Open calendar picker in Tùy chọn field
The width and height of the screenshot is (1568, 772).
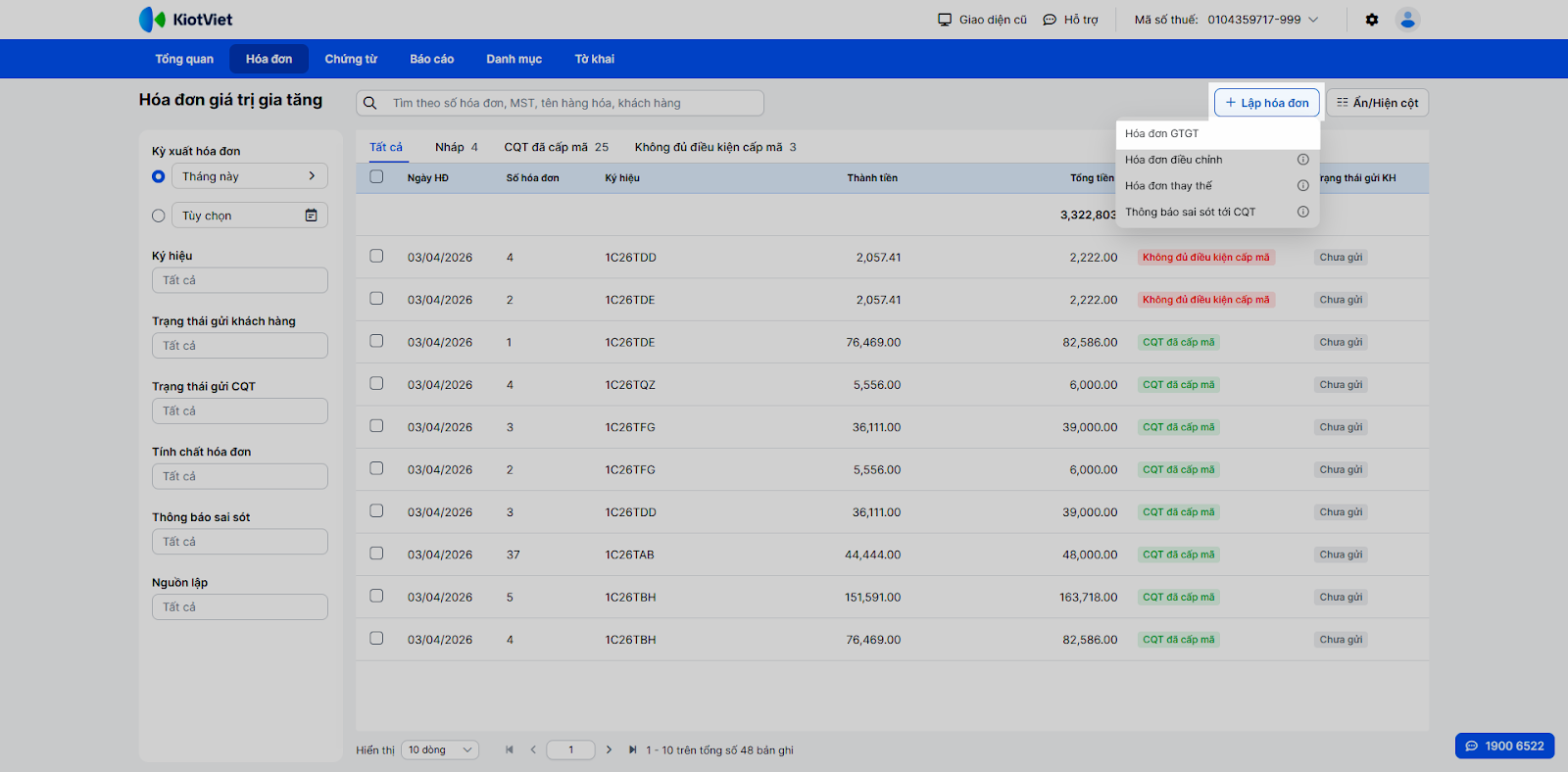pyautogui.click(x=311, y=216)
